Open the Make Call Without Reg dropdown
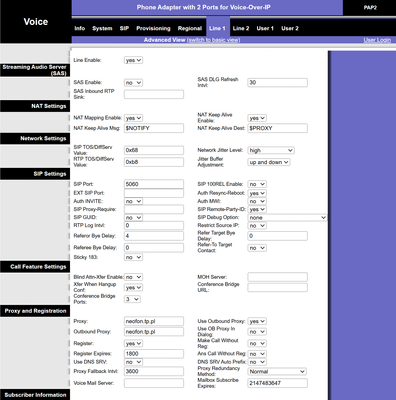The height and width of the screenshot is (400, 396). [x=257, y=343]
